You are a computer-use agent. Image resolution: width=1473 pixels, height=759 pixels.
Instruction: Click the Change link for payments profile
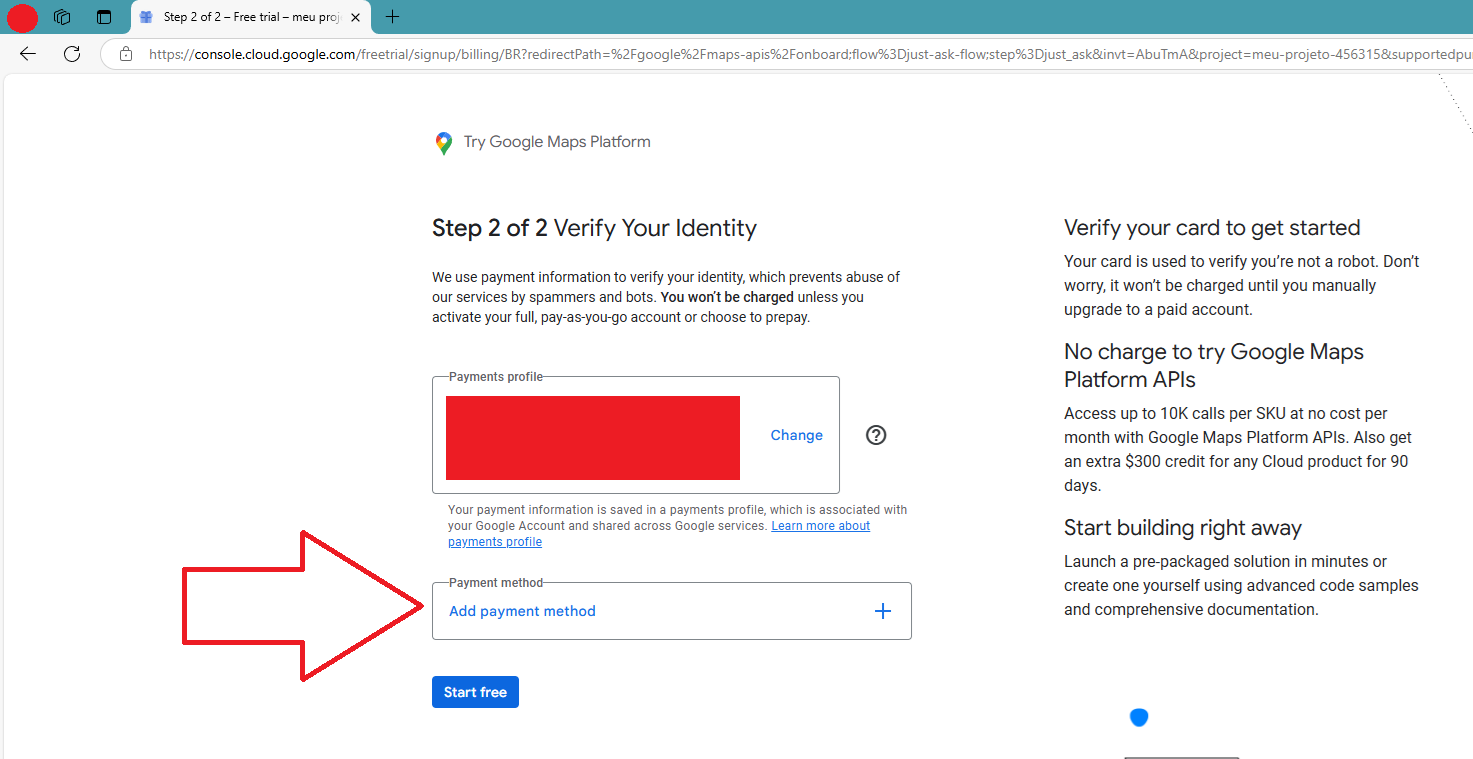tap(796, 435)
